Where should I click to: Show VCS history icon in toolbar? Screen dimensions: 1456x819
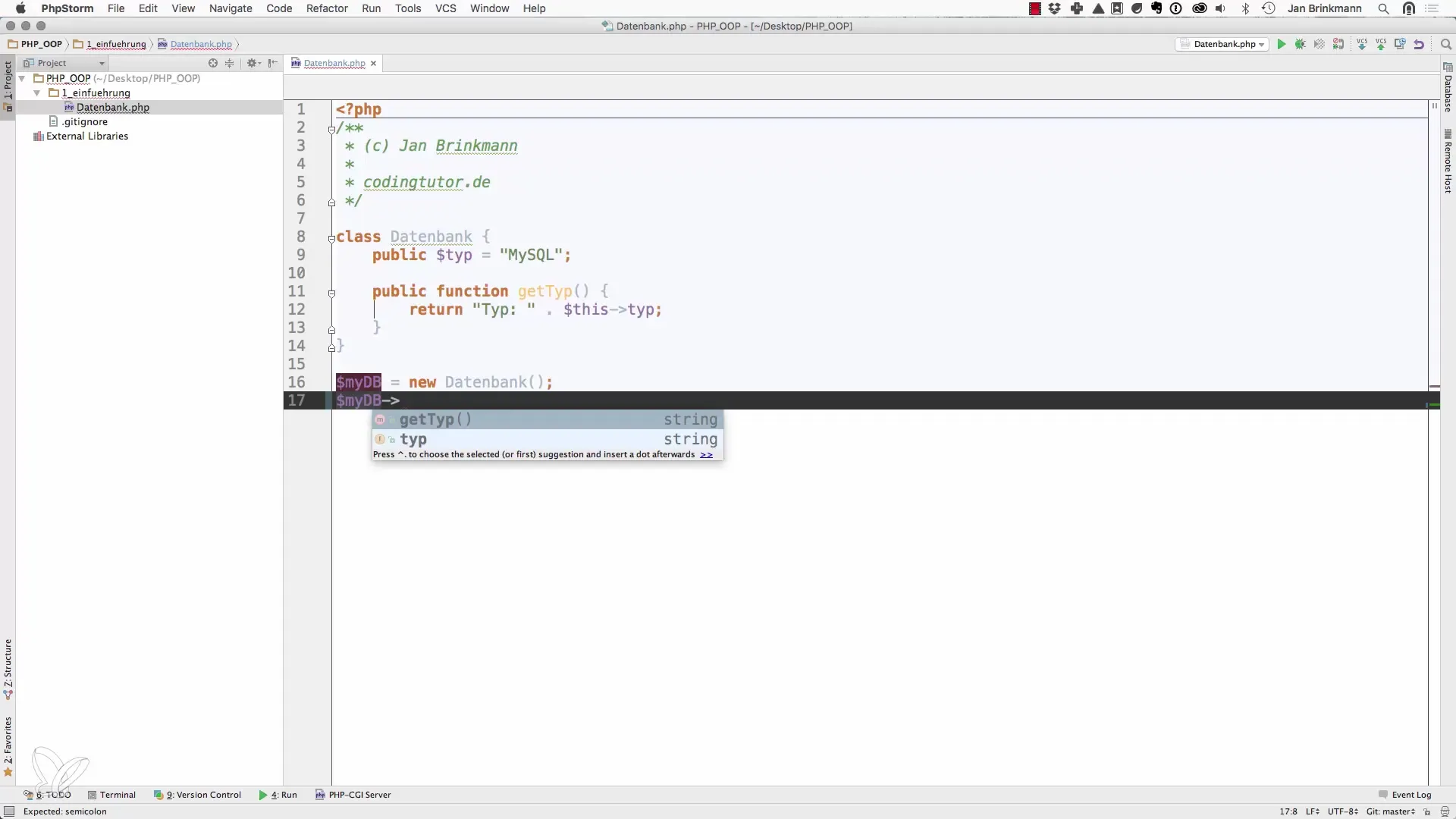coord(1400,44)
